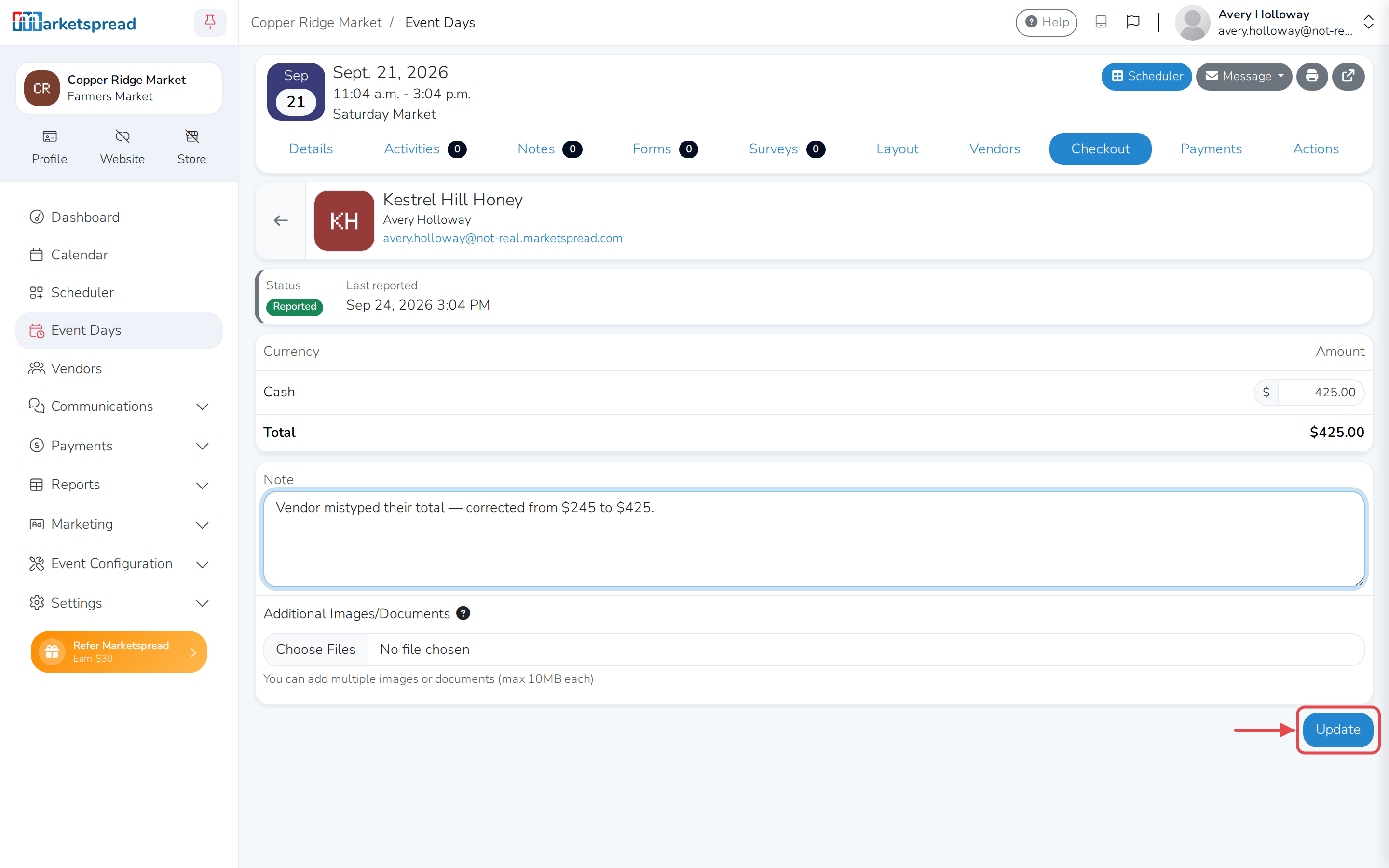Switch to the Details tab

[x=311, y=149]
